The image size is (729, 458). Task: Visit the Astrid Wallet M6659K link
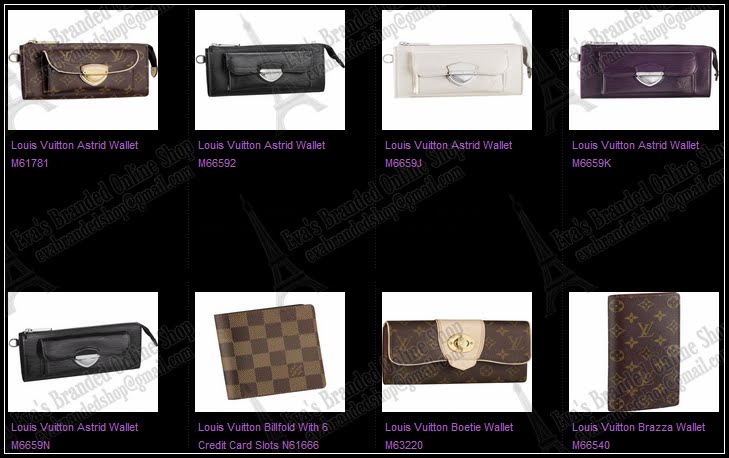point(636,154)
